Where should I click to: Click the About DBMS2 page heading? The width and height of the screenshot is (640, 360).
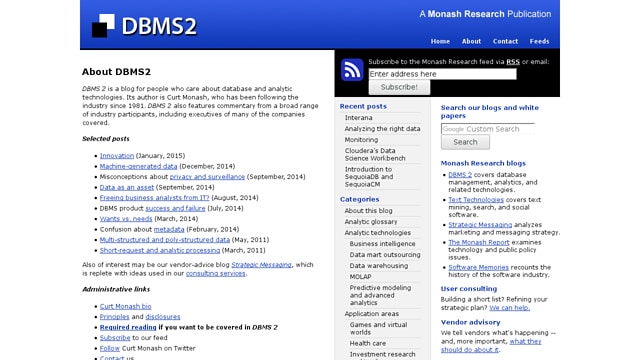point(116,72)
